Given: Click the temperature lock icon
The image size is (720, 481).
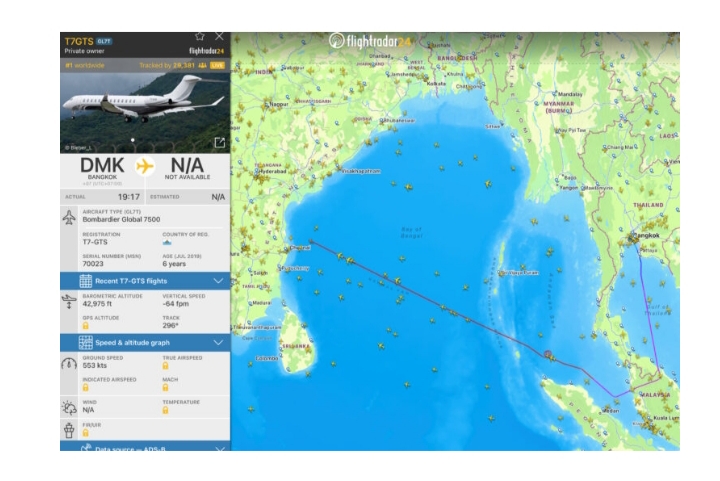Looking at the screenshot, I should 165,410.
